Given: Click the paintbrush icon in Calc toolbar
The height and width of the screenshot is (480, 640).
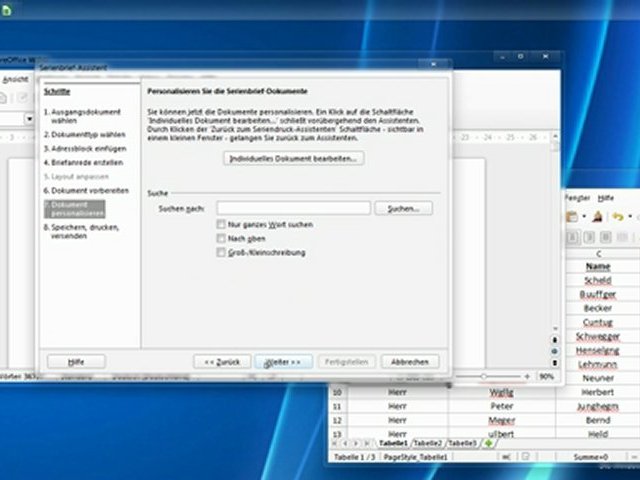Looking at the screenshot, I should tap(597, 216).
